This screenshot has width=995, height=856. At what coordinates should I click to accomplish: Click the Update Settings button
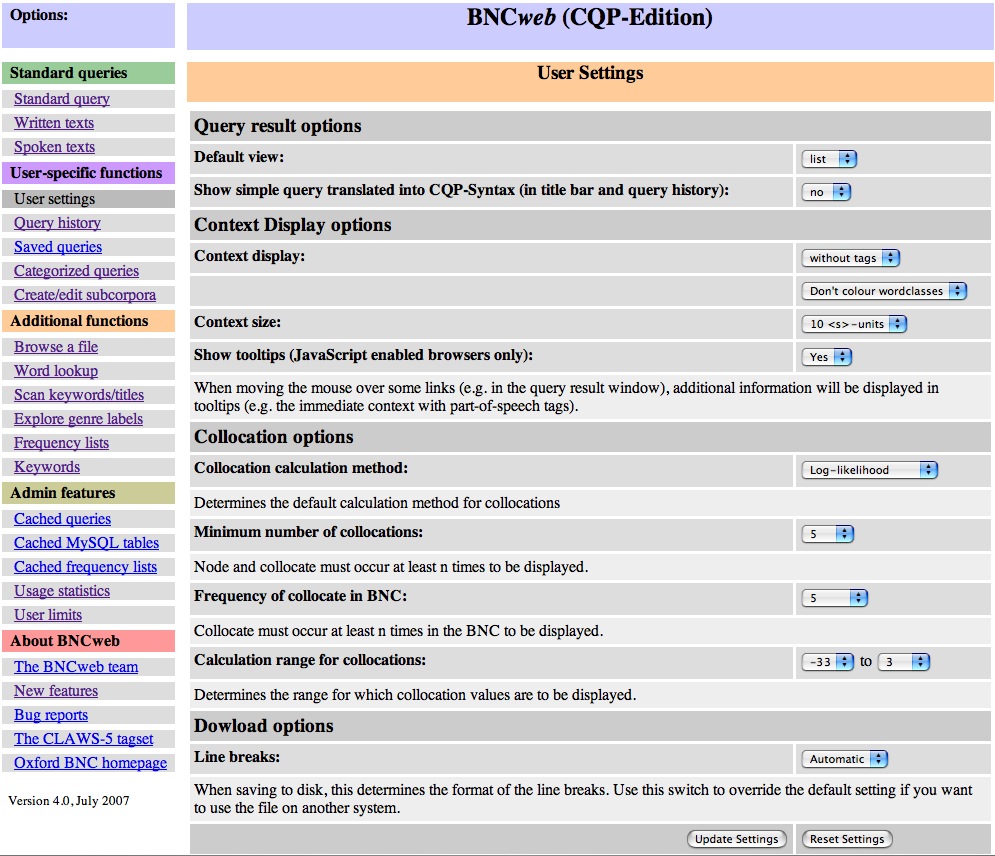(736, 839)
